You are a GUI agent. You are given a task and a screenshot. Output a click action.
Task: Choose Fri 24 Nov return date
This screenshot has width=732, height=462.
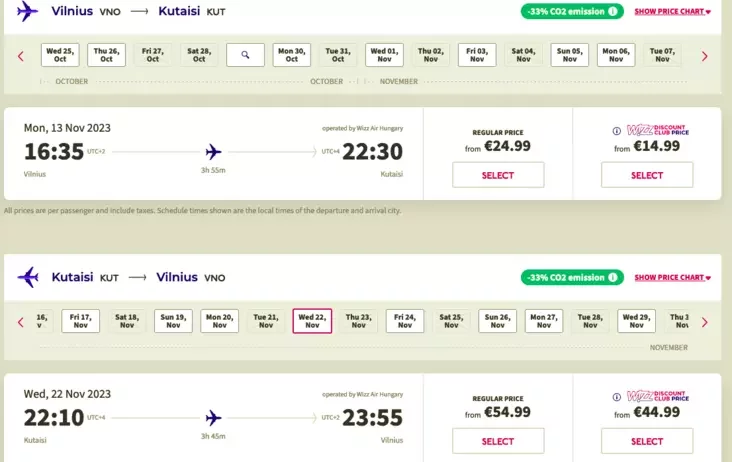[404, 321]
